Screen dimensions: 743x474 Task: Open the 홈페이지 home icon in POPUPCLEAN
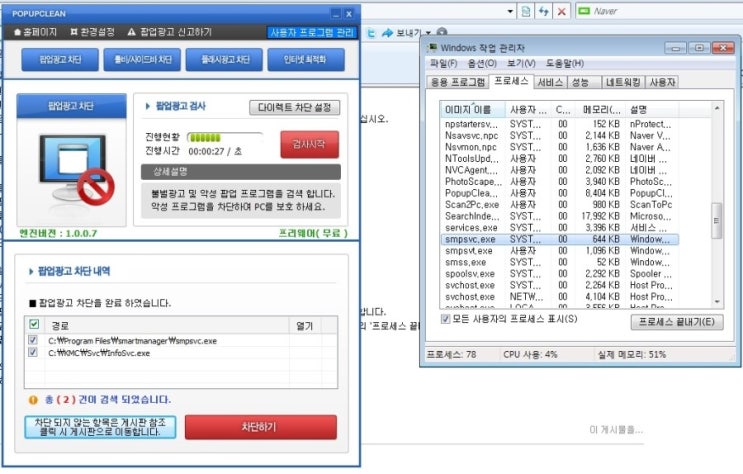pyautogui.click(x=18, y=32)
